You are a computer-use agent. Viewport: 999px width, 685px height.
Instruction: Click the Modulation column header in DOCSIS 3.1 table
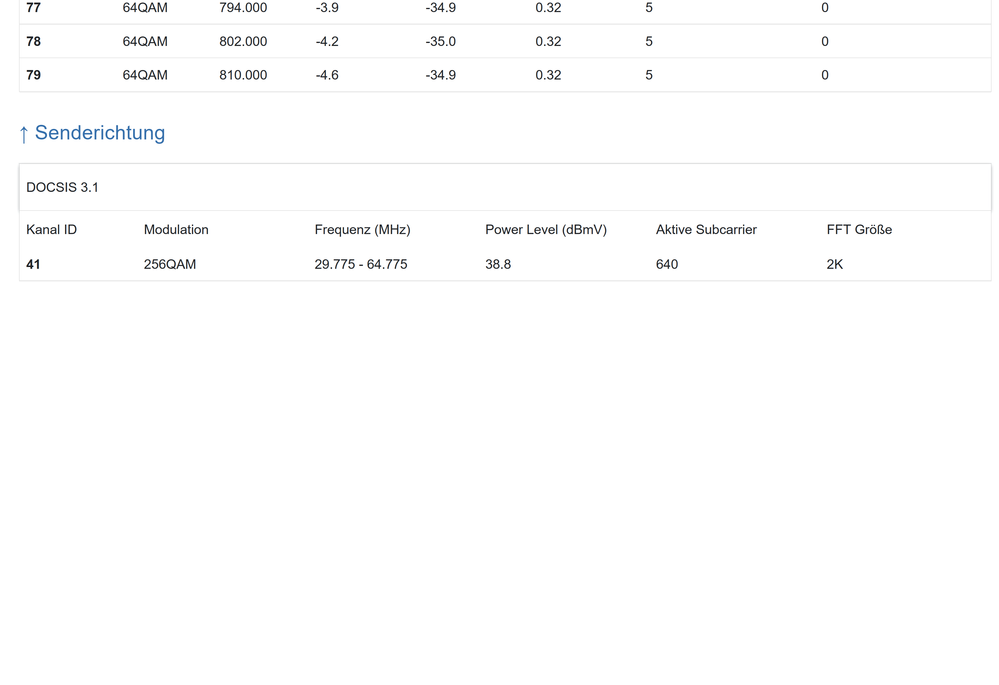[176, 229]
